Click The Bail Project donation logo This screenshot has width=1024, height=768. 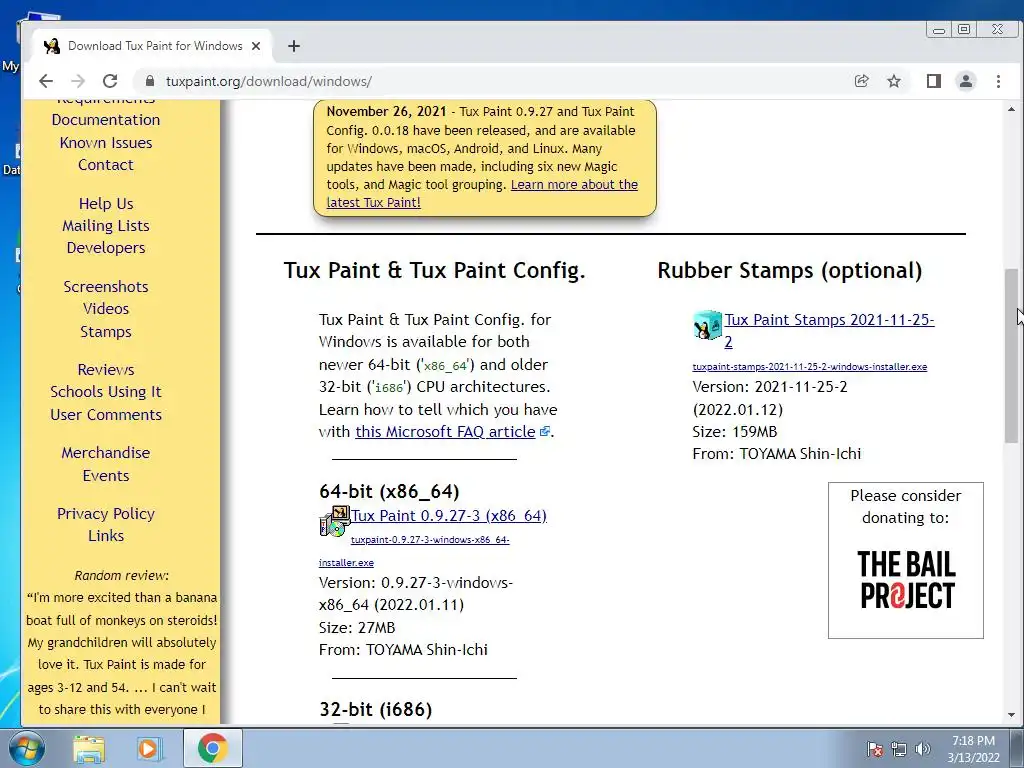pyautogui.click(x=906, y=580)
